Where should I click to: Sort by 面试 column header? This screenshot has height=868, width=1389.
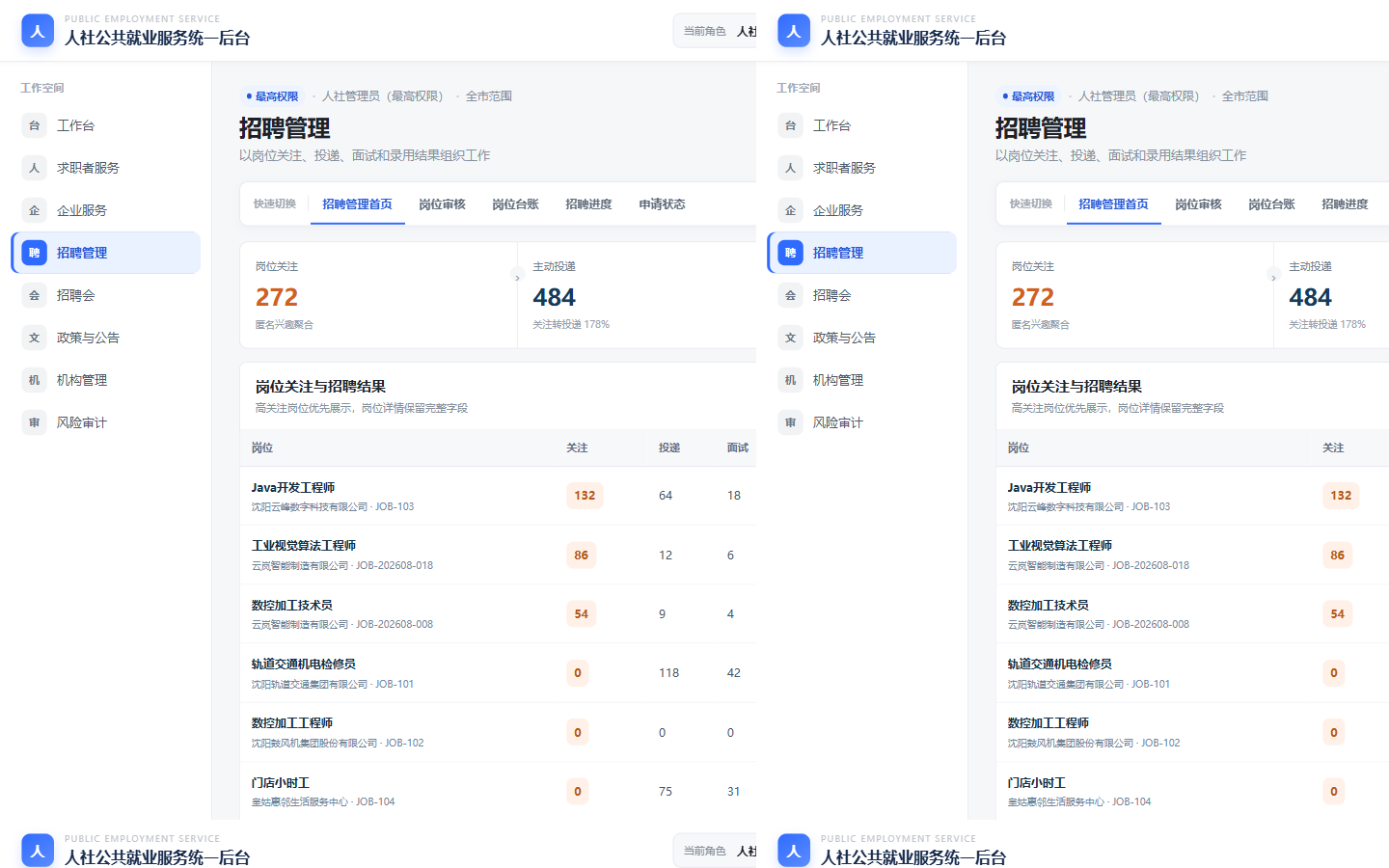(x=738, y=448)
